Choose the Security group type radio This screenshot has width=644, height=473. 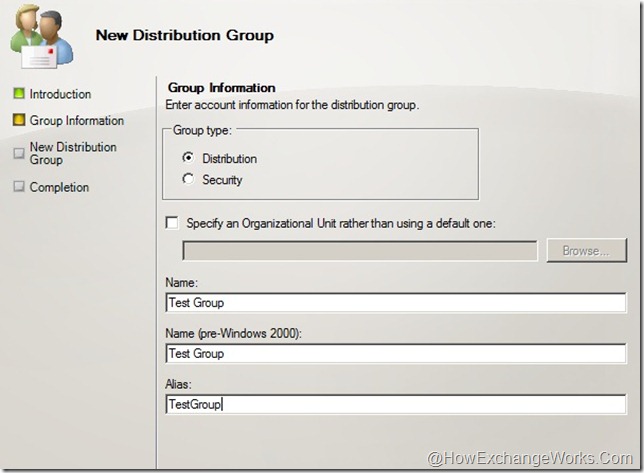pyautogui.click(x=188, y=179)
